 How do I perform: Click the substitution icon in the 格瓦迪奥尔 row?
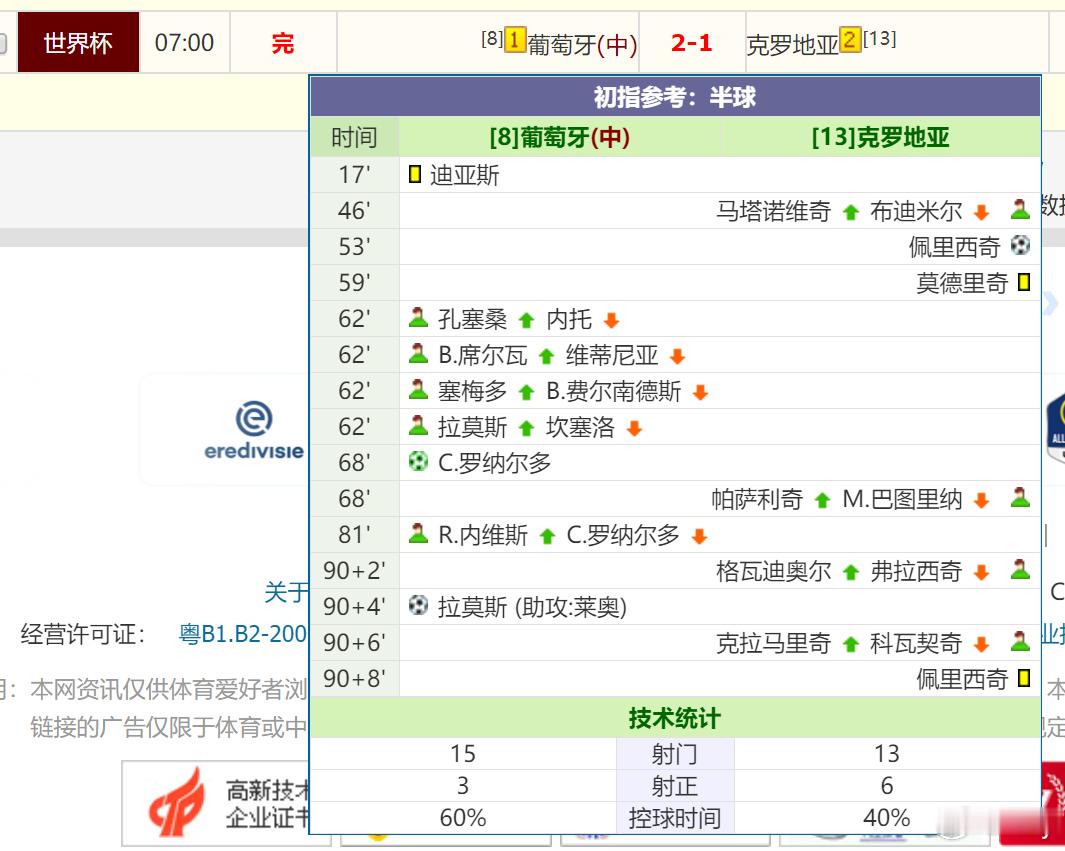point(1020,569)
